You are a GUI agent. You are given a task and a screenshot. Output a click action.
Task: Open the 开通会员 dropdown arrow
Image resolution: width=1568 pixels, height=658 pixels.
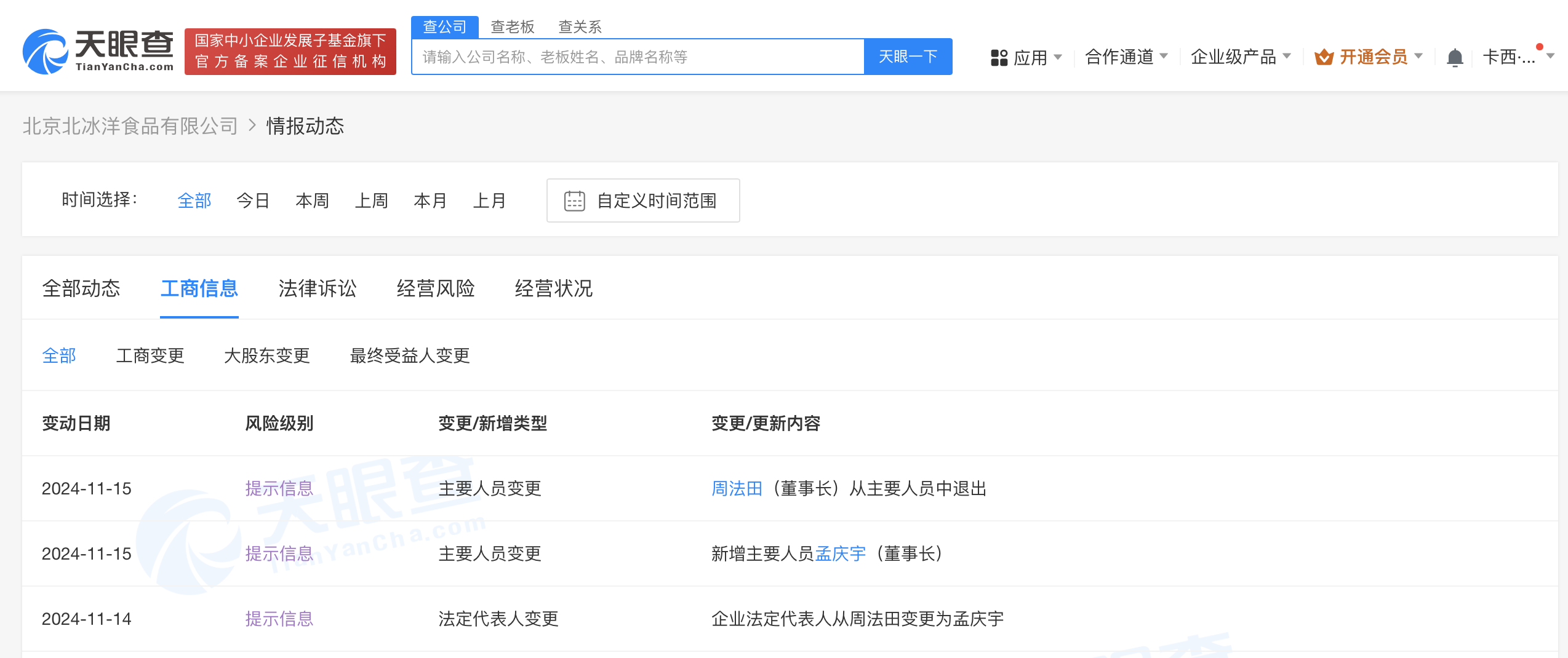(1418, 57)
